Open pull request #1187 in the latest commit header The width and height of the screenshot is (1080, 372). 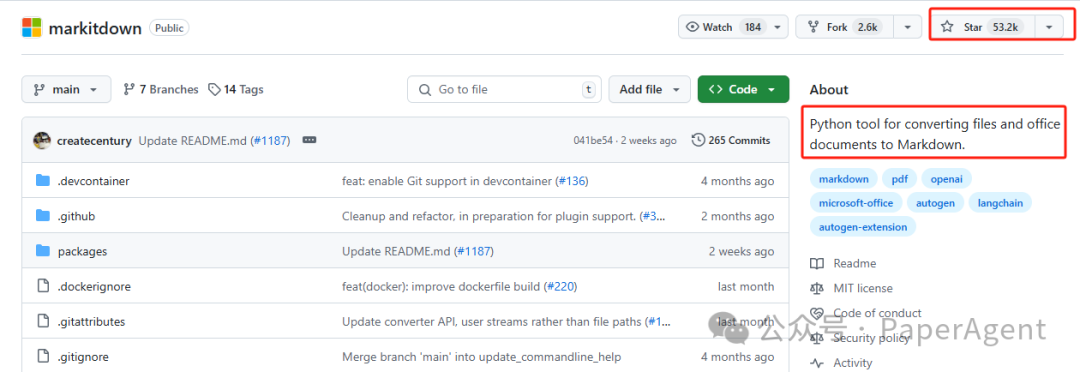pos(271,141)
